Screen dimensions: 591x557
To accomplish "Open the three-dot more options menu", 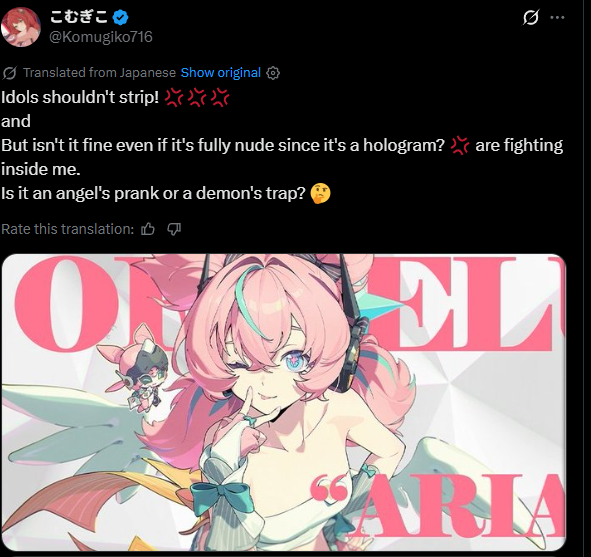I will tap(557, 17).
